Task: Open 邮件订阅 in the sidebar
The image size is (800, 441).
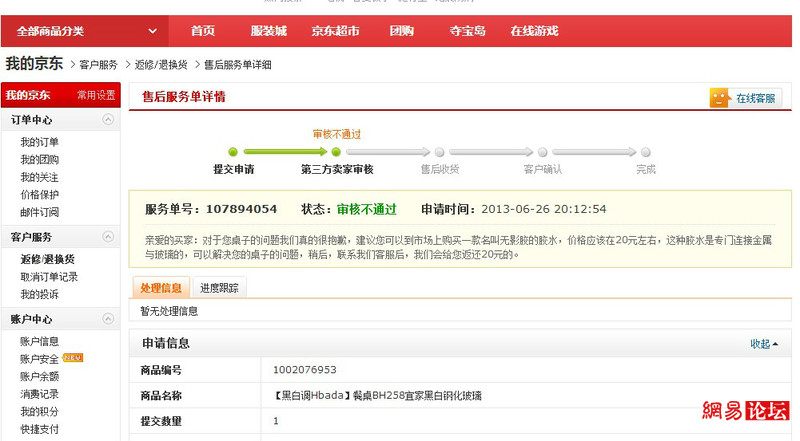Action: point(39,212)
